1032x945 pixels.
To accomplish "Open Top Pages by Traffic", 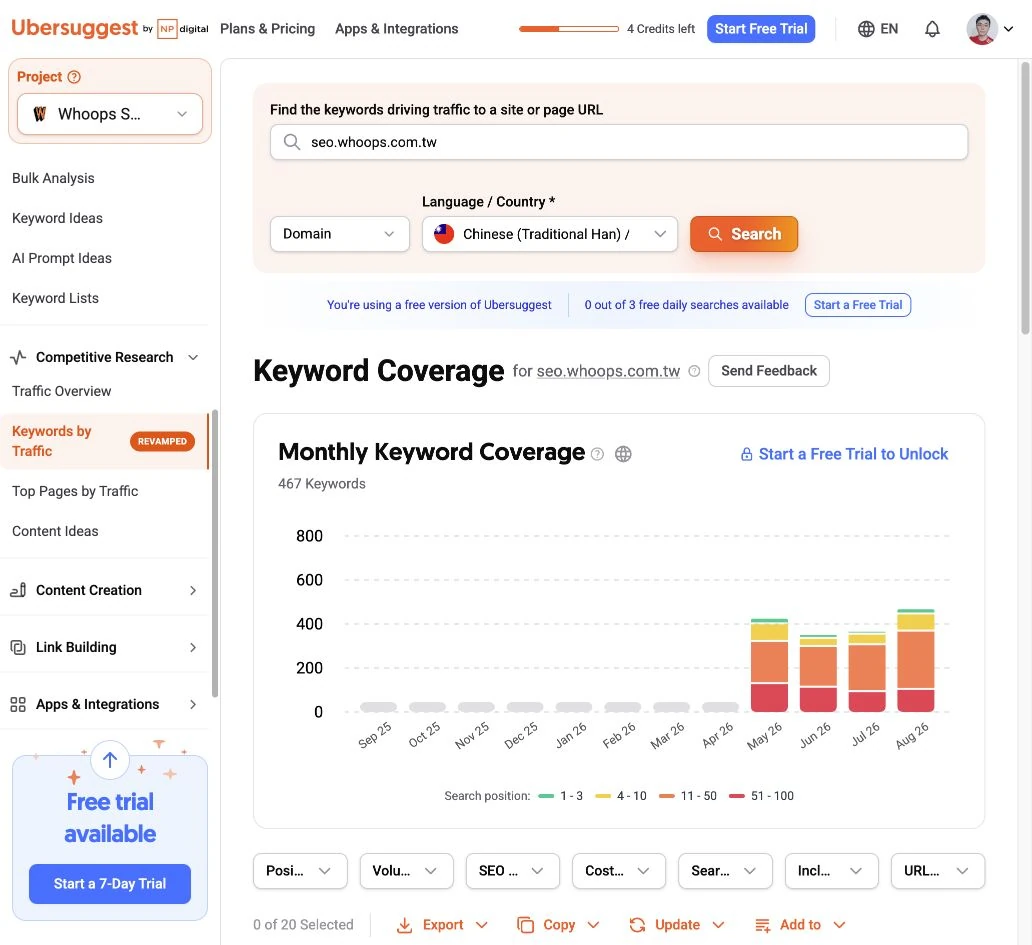I will pos(75,492).
